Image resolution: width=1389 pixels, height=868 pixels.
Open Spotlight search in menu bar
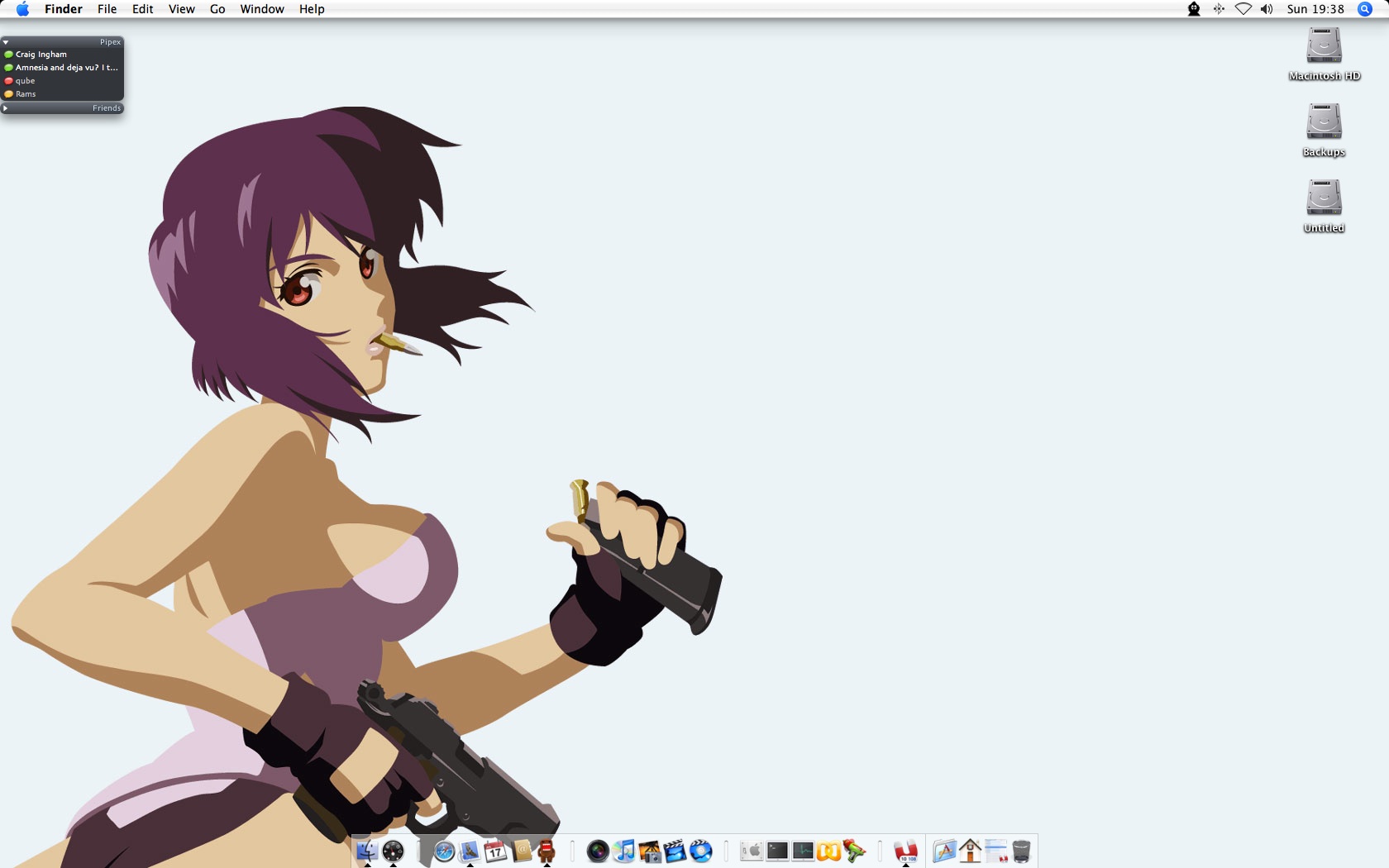pos(1365,9)
